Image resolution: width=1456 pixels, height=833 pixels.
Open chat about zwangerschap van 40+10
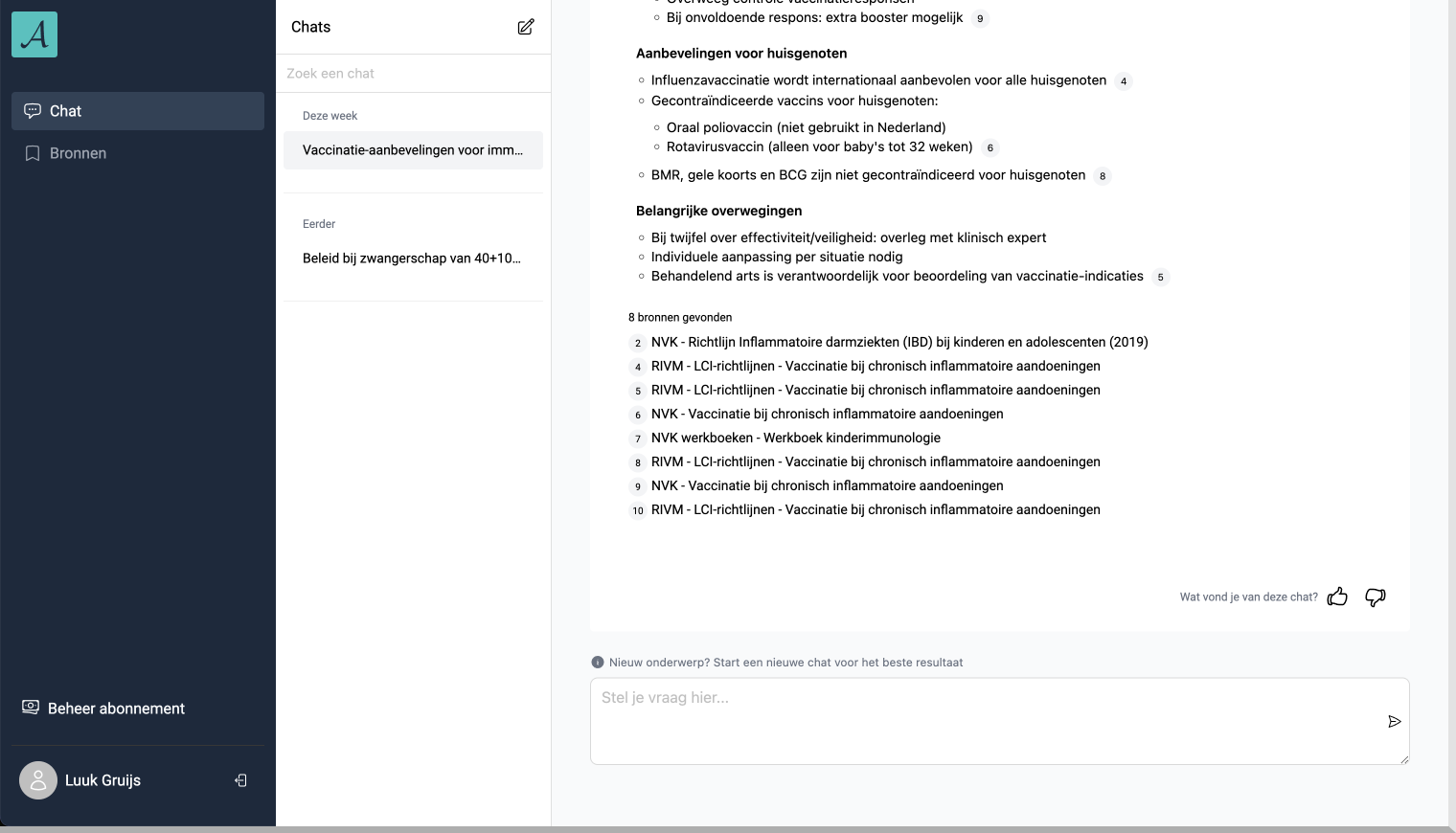tap(413, 259)
